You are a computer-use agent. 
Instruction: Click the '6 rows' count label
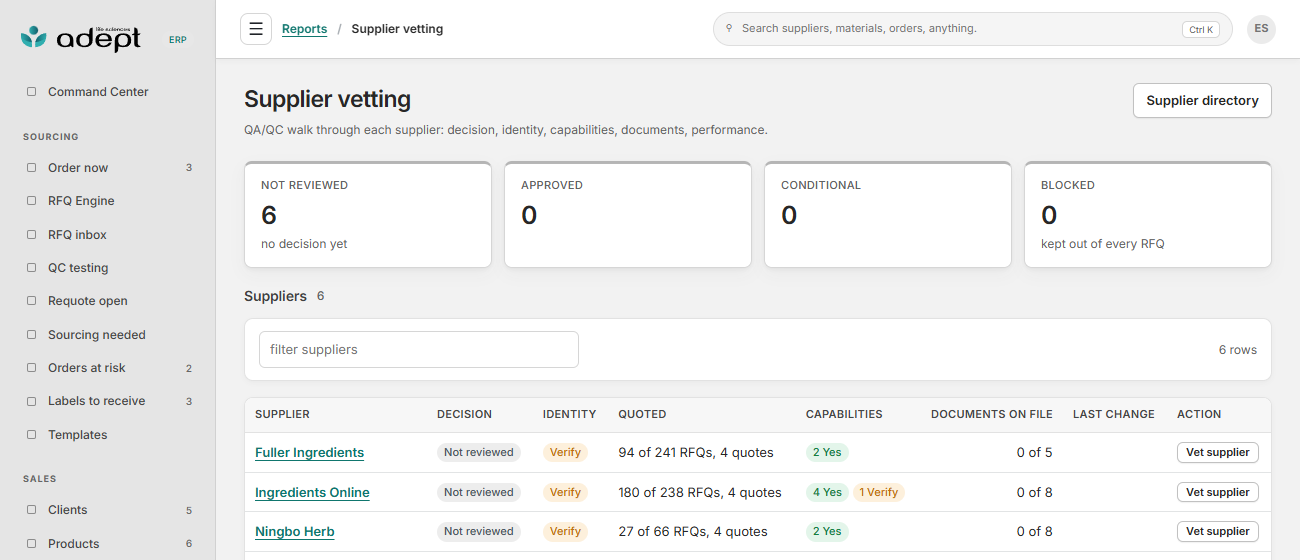[1238, 350]
